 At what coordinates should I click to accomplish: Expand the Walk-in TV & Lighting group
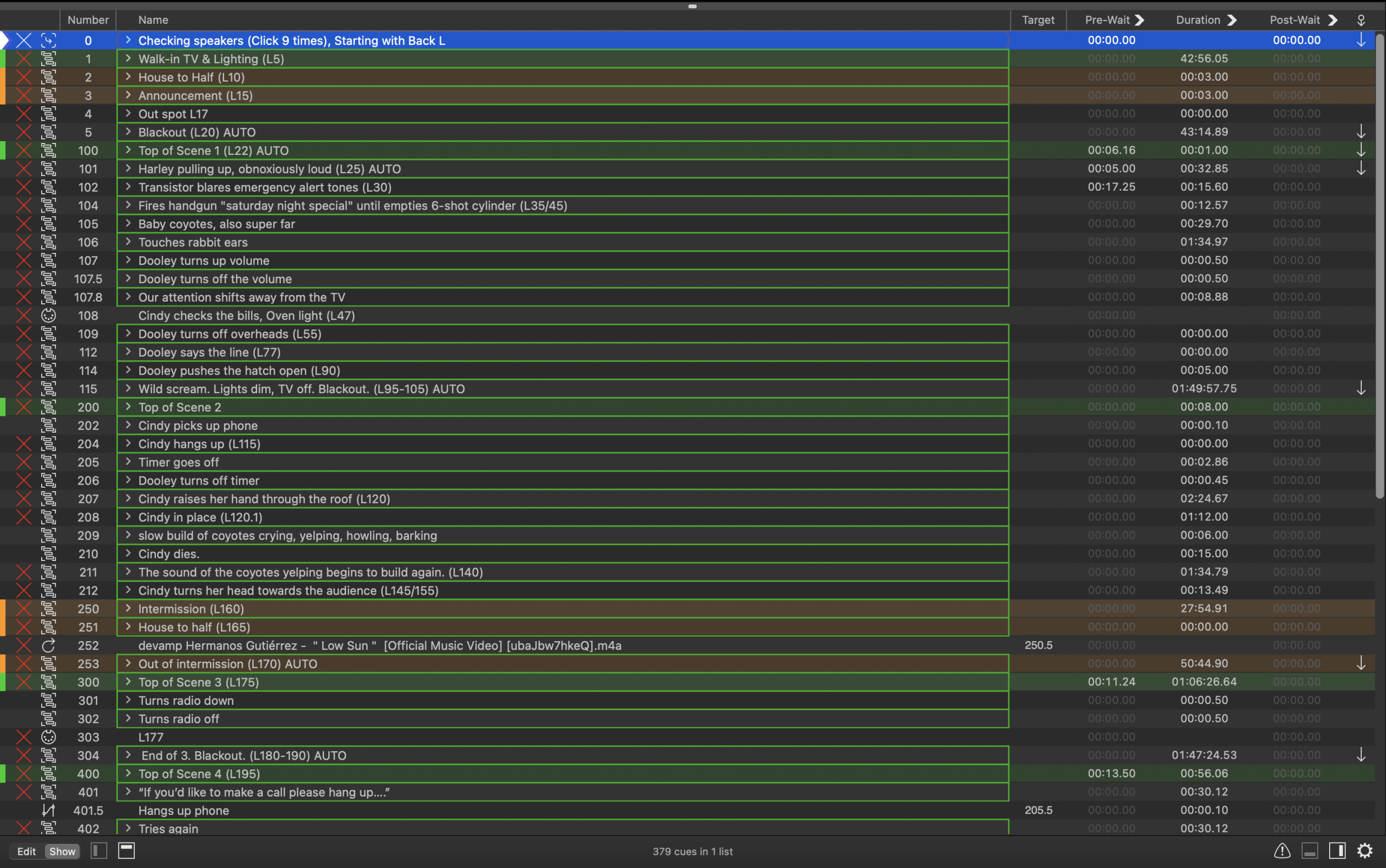(128, 58)
